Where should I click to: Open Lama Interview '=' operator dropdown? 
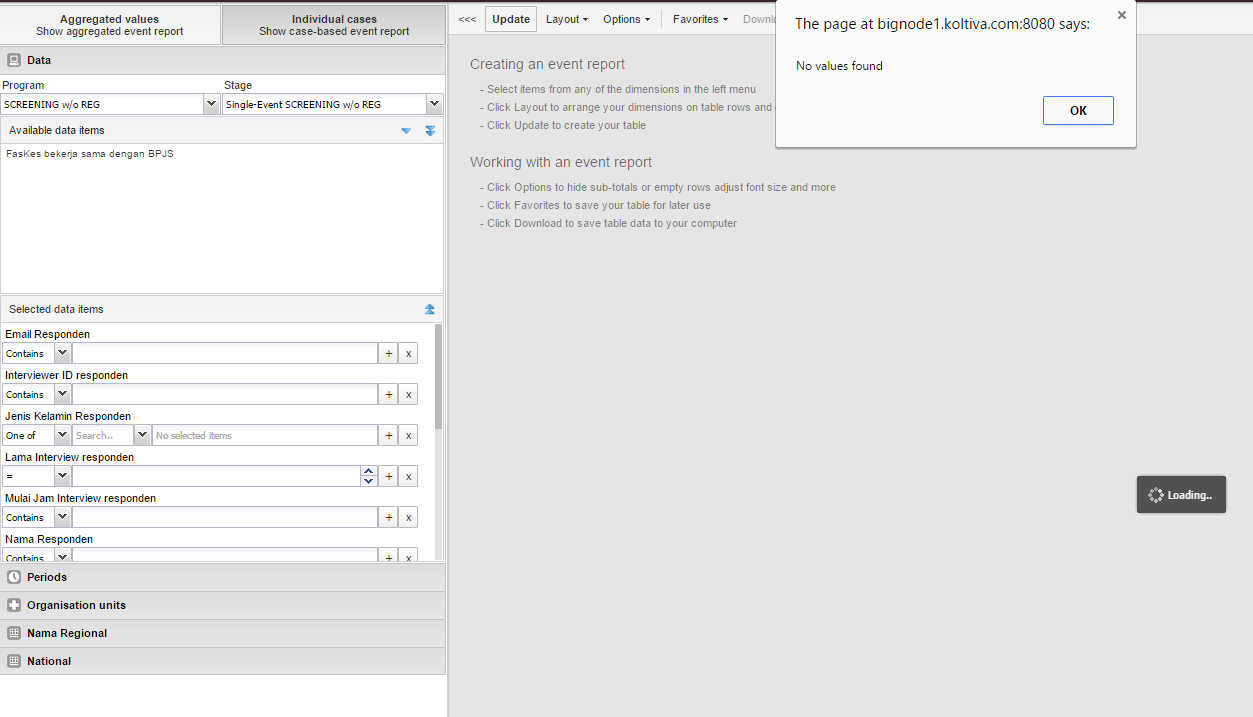62,476
